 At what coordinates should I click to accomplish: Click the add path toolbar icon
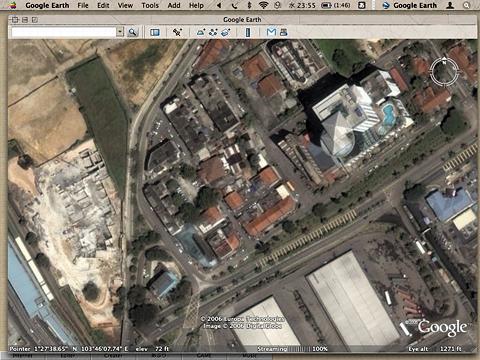pyautogui.click(x=213, y=32)
